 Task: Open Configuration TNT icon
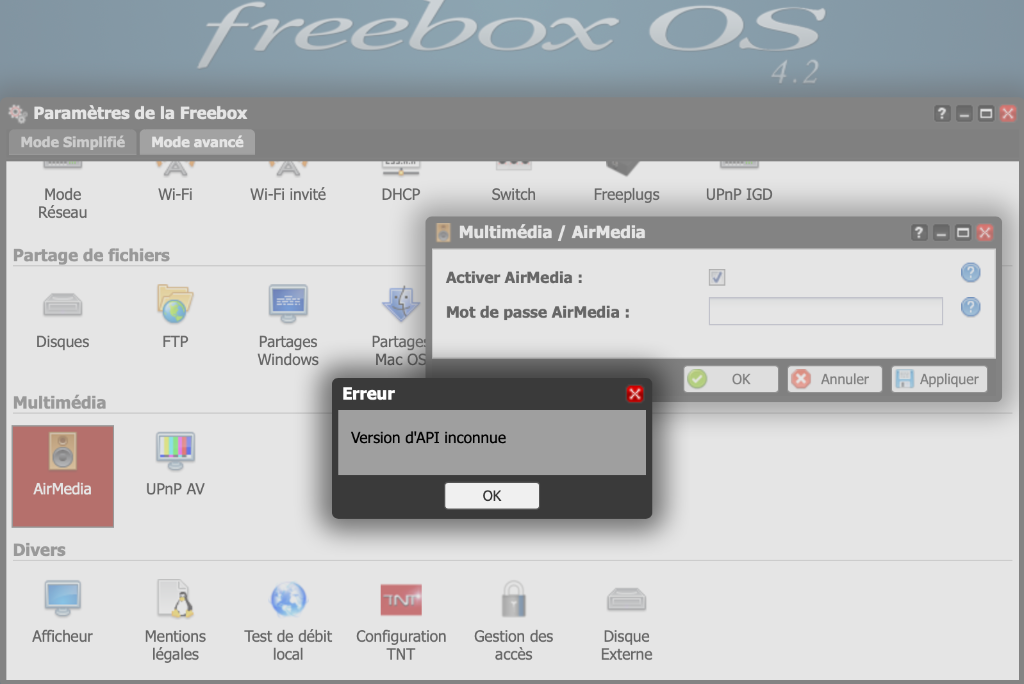point(401,621)
